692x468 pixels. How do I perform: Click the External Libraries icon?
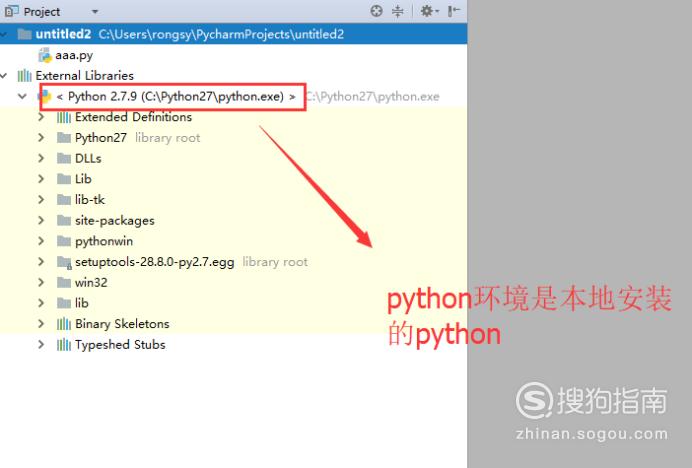pyautogui.click(x=25, y=75)
